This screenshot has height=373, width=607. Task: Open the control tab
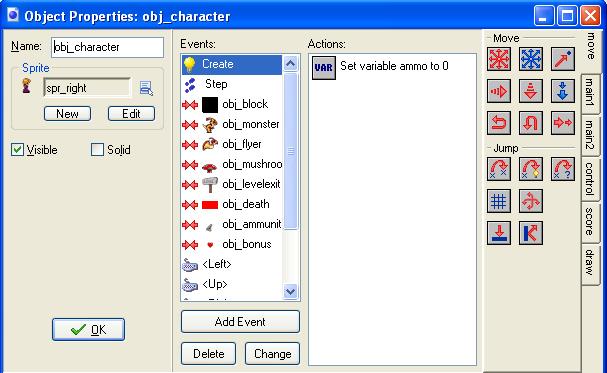[591, 179]
